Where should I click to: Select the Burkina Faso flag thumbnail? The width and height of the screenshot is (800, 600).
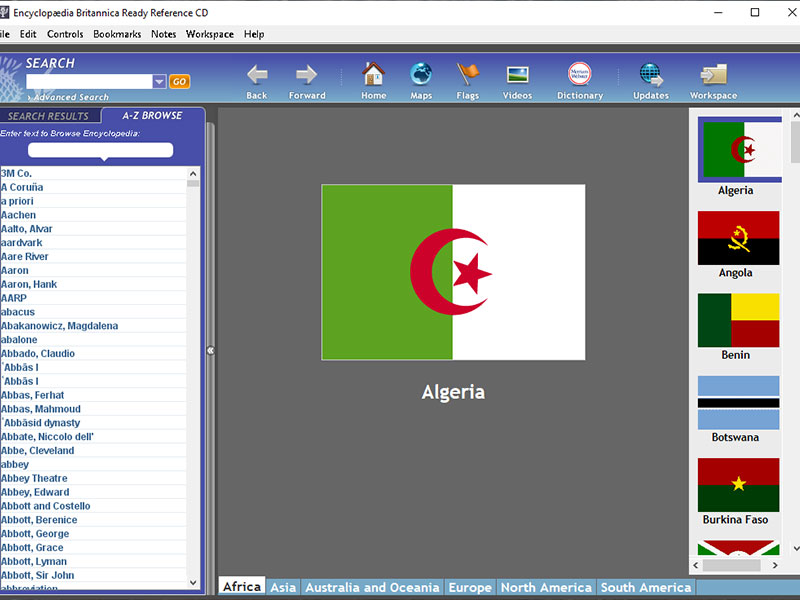[x=738, y=485]
